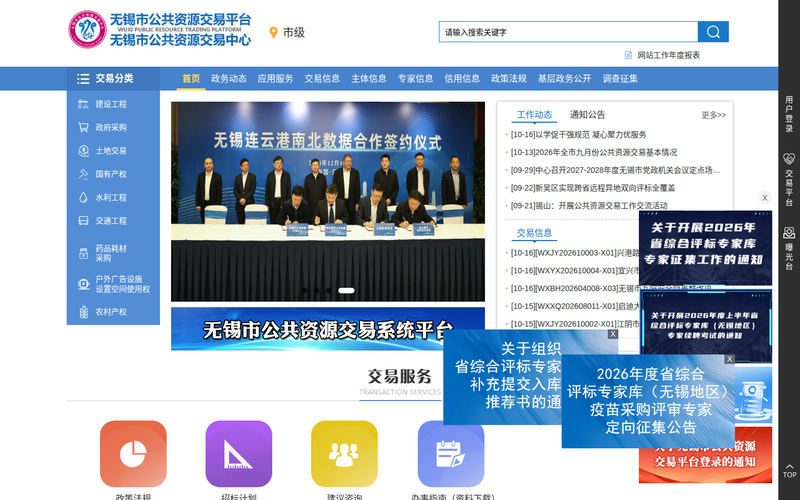
Task: Click the 交通工程 sidebar icon
Action: (x=83, y=221)
